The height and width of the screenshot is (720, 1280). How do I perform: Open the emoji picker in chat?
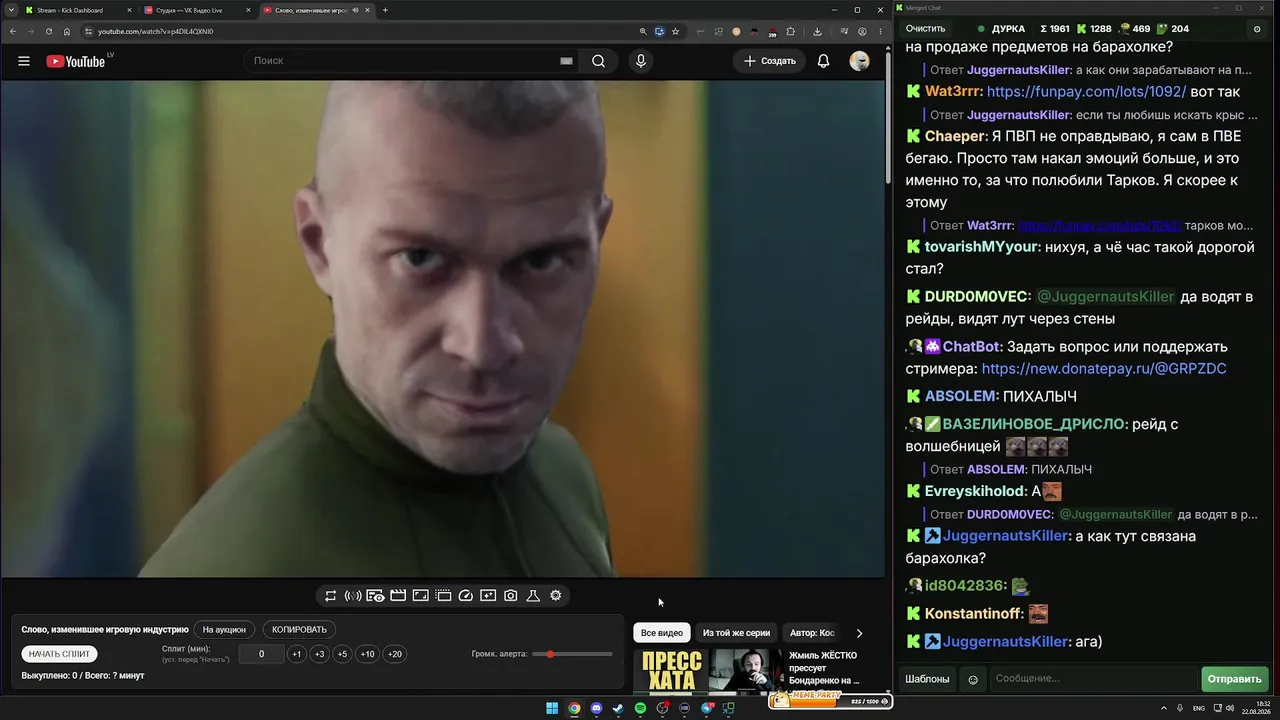pos(973,679)
